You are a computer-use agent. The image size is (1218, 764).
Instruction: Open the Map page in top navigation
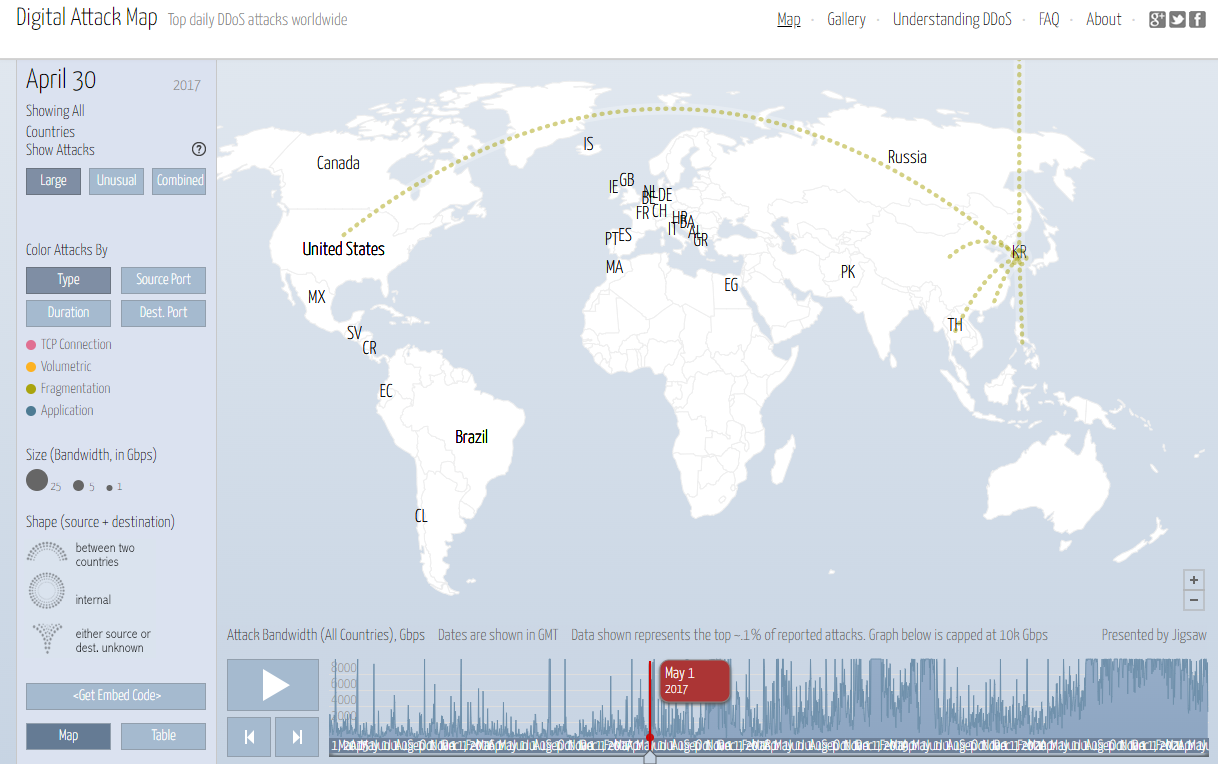(x=789, y=19)
